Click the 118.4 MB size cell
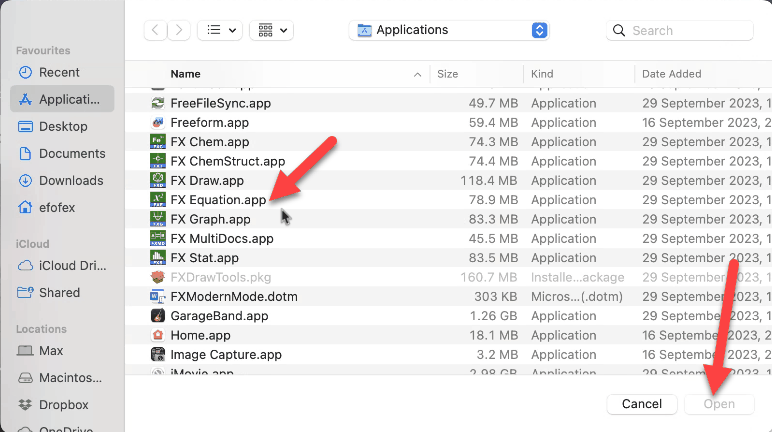The image size is (772, 432). (489, 181)
